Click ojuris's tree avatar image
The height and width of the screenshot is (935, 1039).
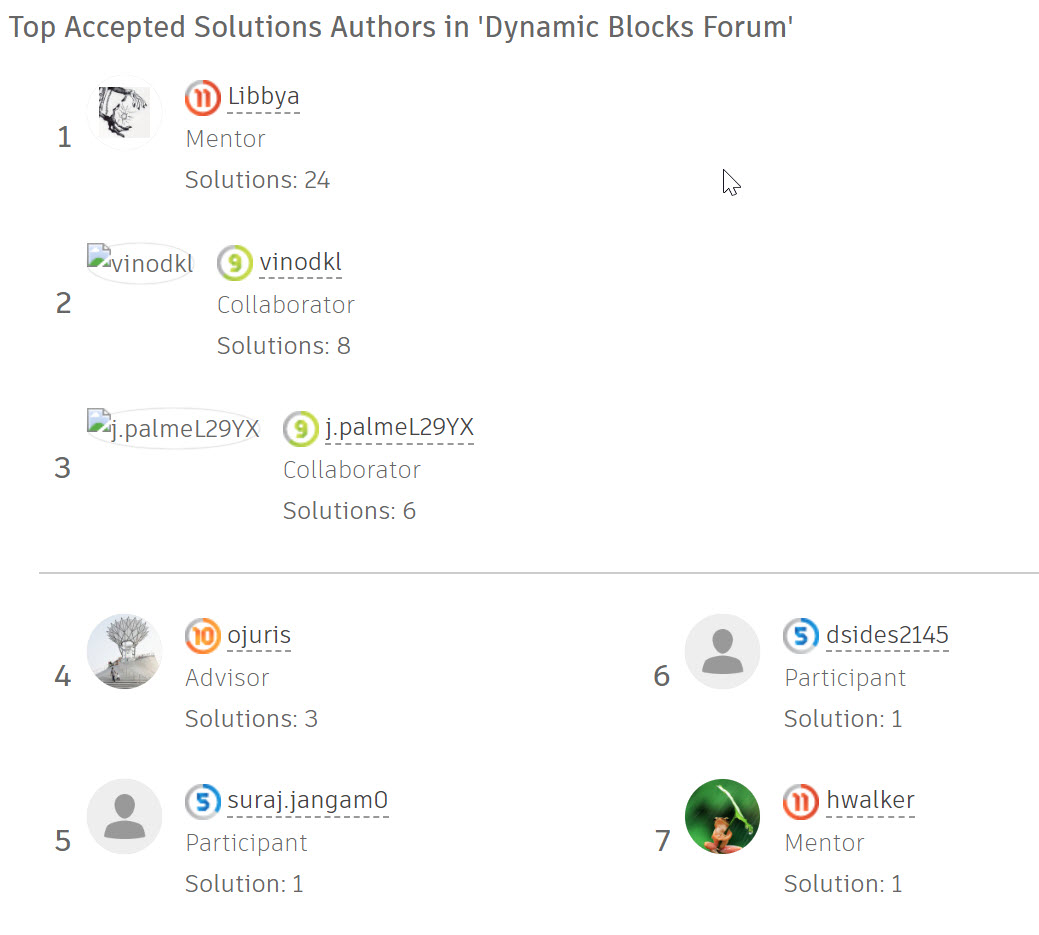point(124,650)
